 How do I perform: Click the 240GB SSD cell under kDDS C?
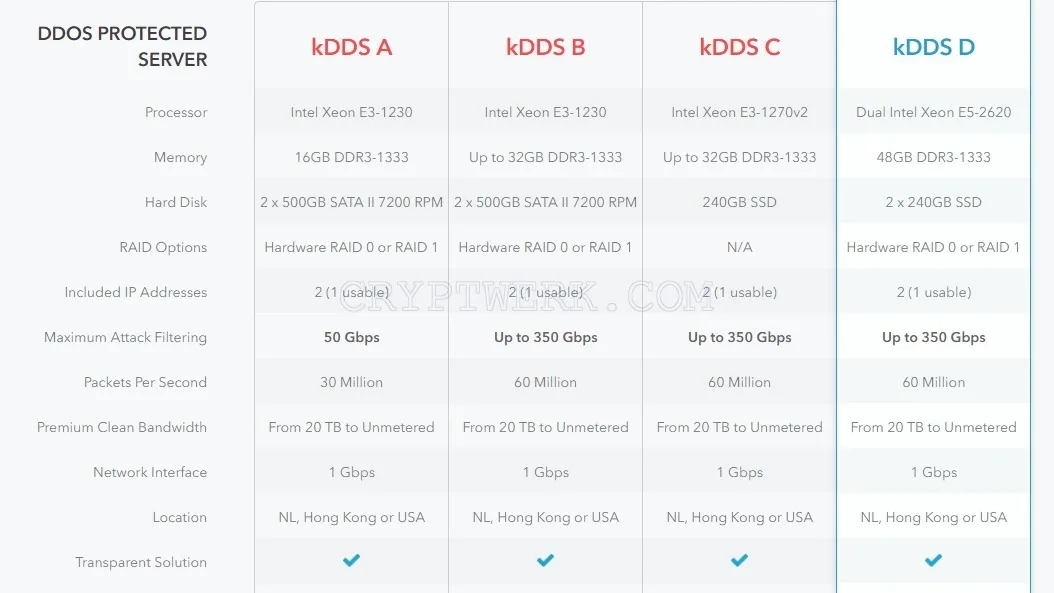click(739, 202)
